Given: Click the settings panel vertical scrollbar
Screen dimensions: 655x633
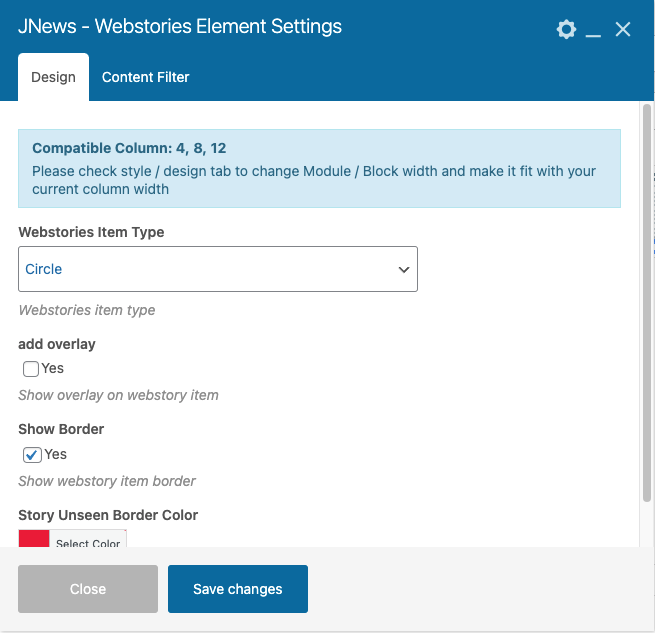Looking at the screenshot, I should click(647, 300).
